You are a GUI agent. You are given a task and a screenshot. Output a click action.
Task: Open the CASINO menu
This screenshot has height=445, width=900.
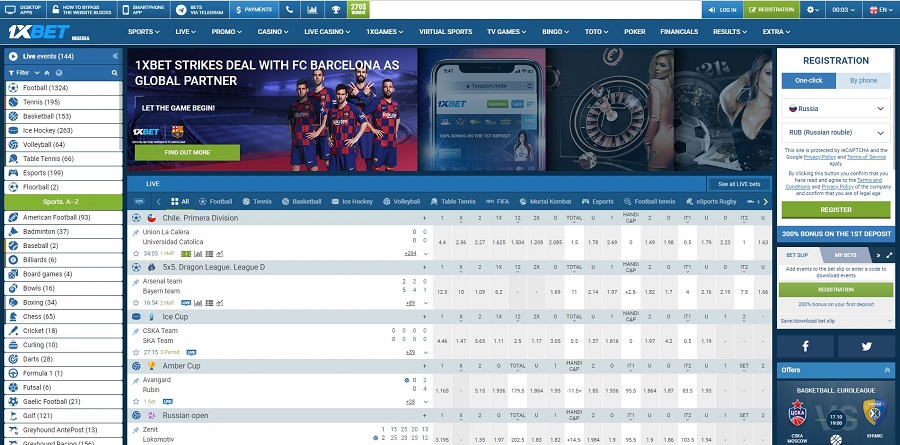coord(273,32)
